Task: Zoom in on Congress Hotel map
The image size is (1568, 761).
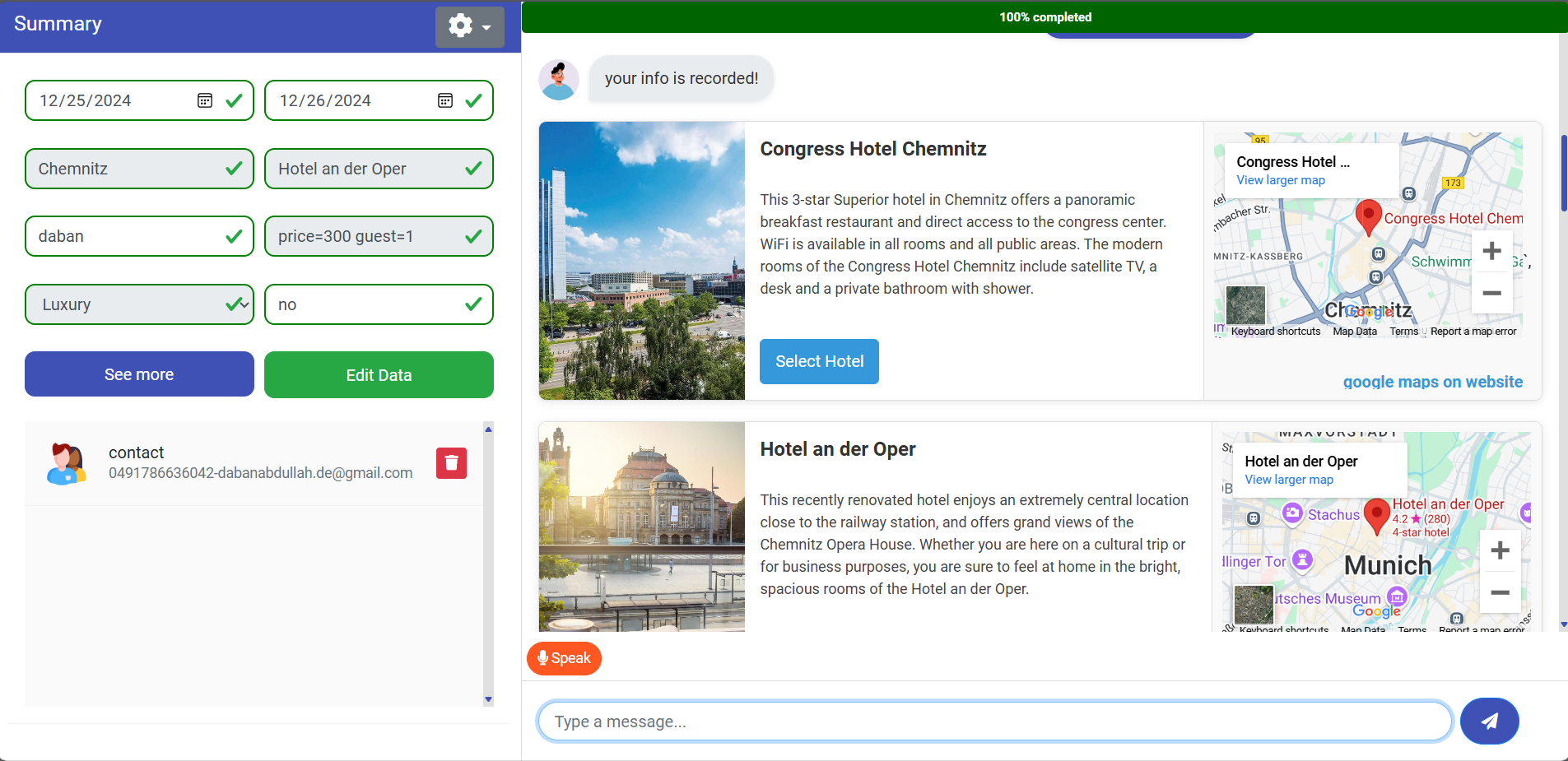Action: coord(1491,252)
